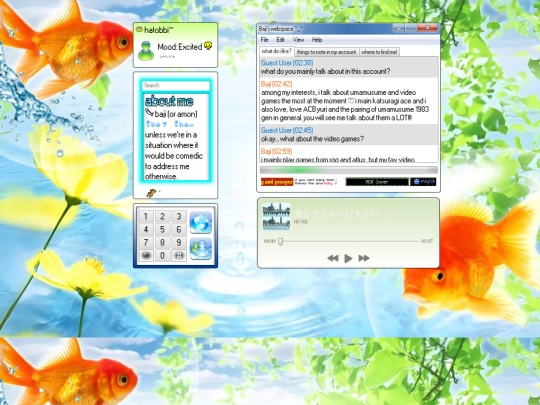The image size is (540, 405).
Task: Skip to the next track
Action: coord(364,258)
